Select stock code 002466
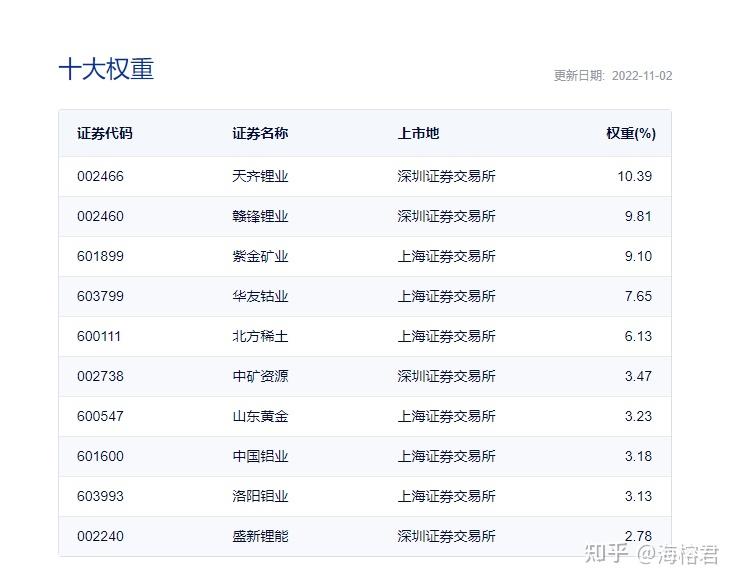Viewport: 738px width, 584px height. [x=100, y=176]
